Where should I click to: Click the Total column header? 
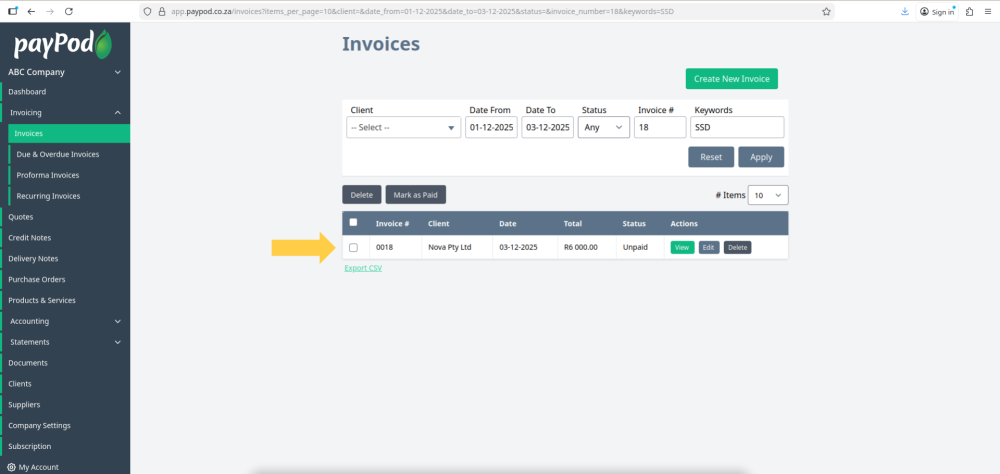(x=572, y=224)
